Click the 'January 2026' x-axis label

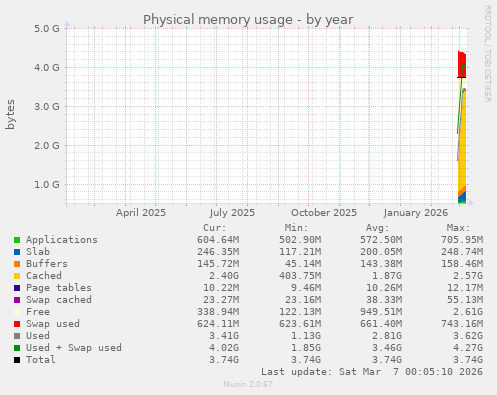click(415, 213)
